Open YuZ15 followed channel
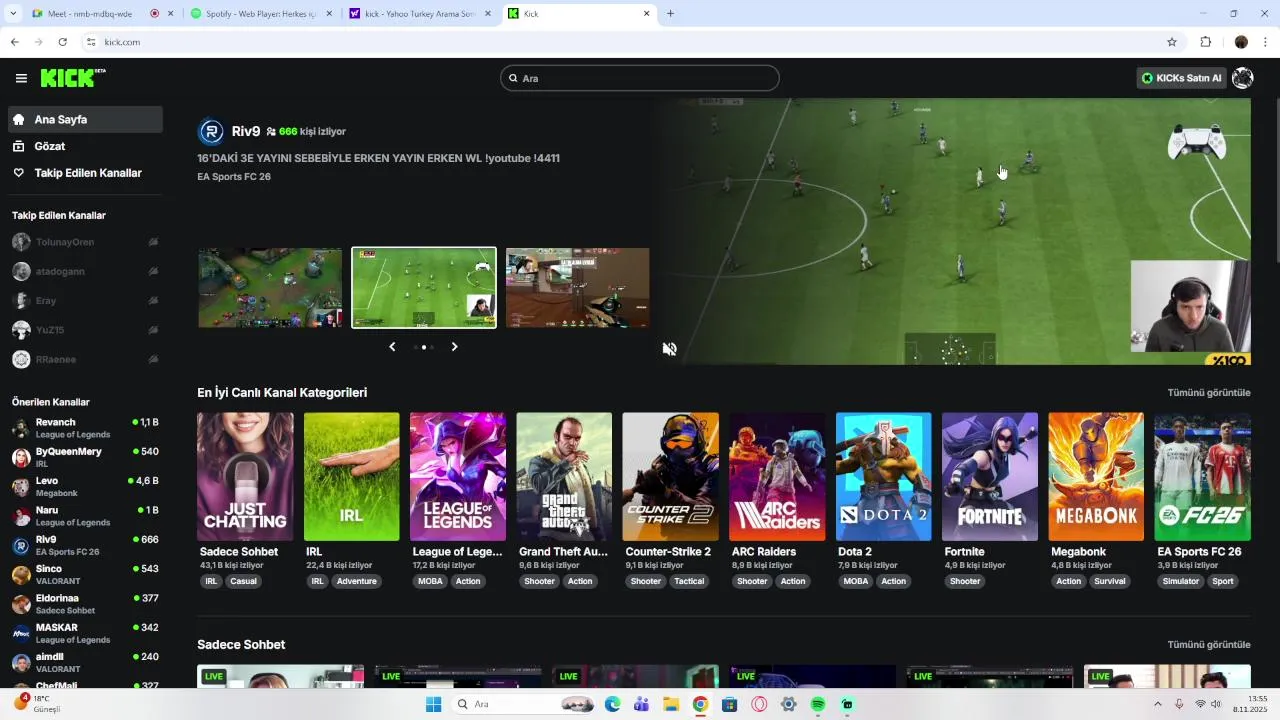This screenshot has height=720, width=1280. pos(85,330)
